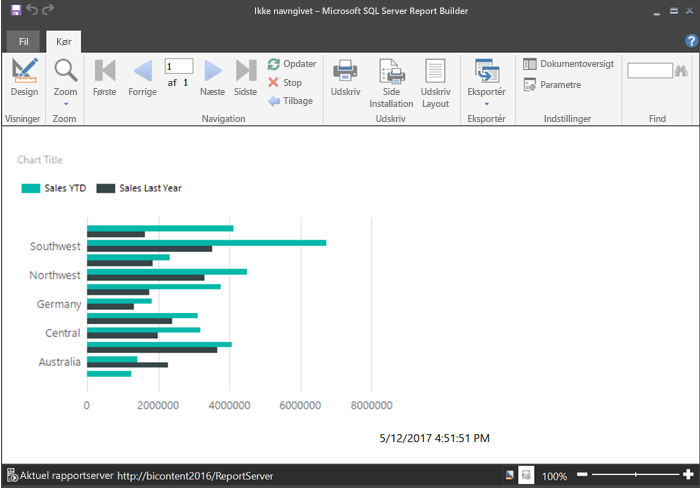This screenshot has width=700, height=488.
Task: Go to the Sidste (last) page
Action: click(x=245, y=77)
